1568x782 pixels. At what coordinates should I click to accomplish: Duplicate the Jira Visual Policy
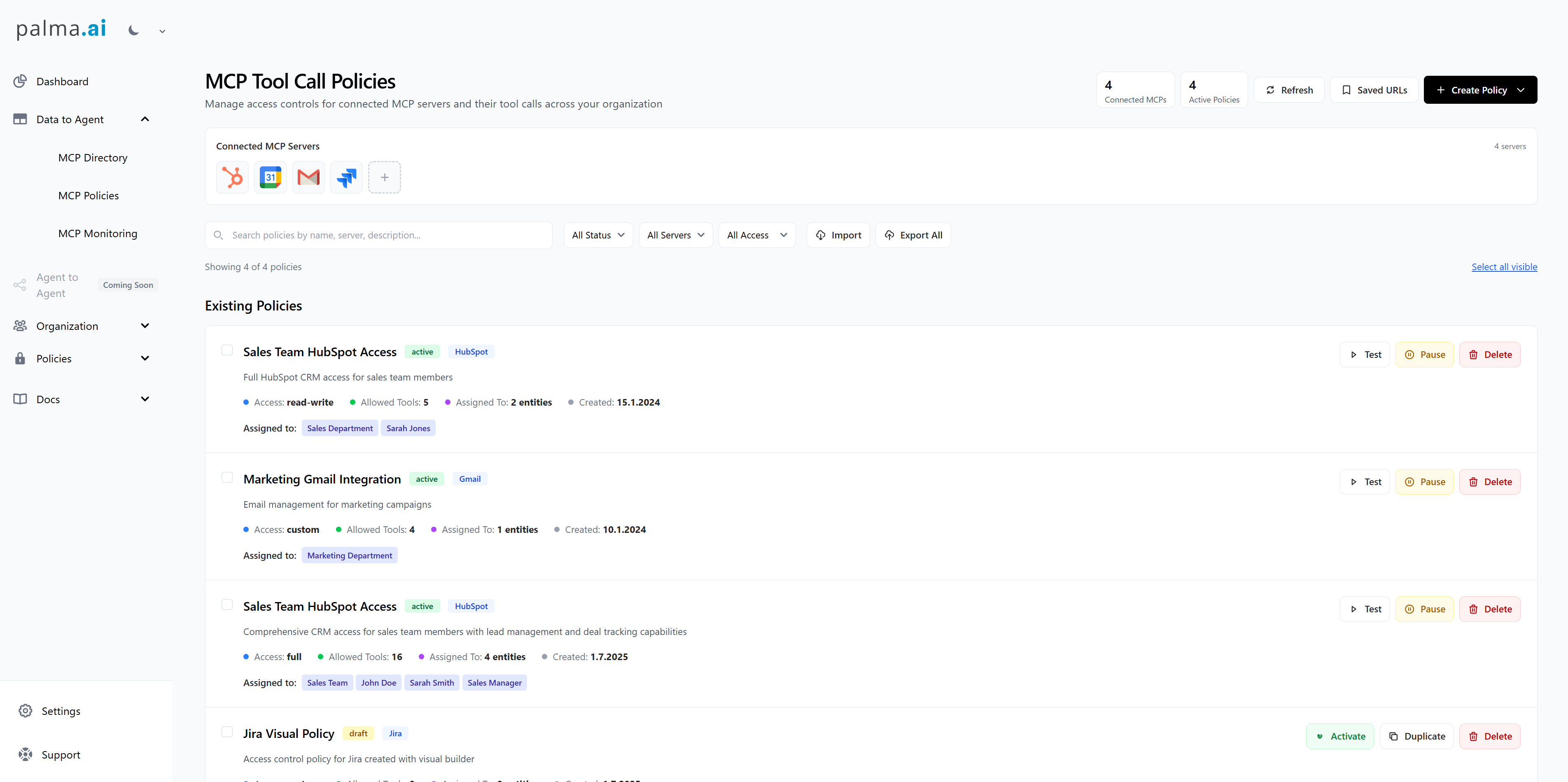pyautogui.click(x=1416, y=736)
